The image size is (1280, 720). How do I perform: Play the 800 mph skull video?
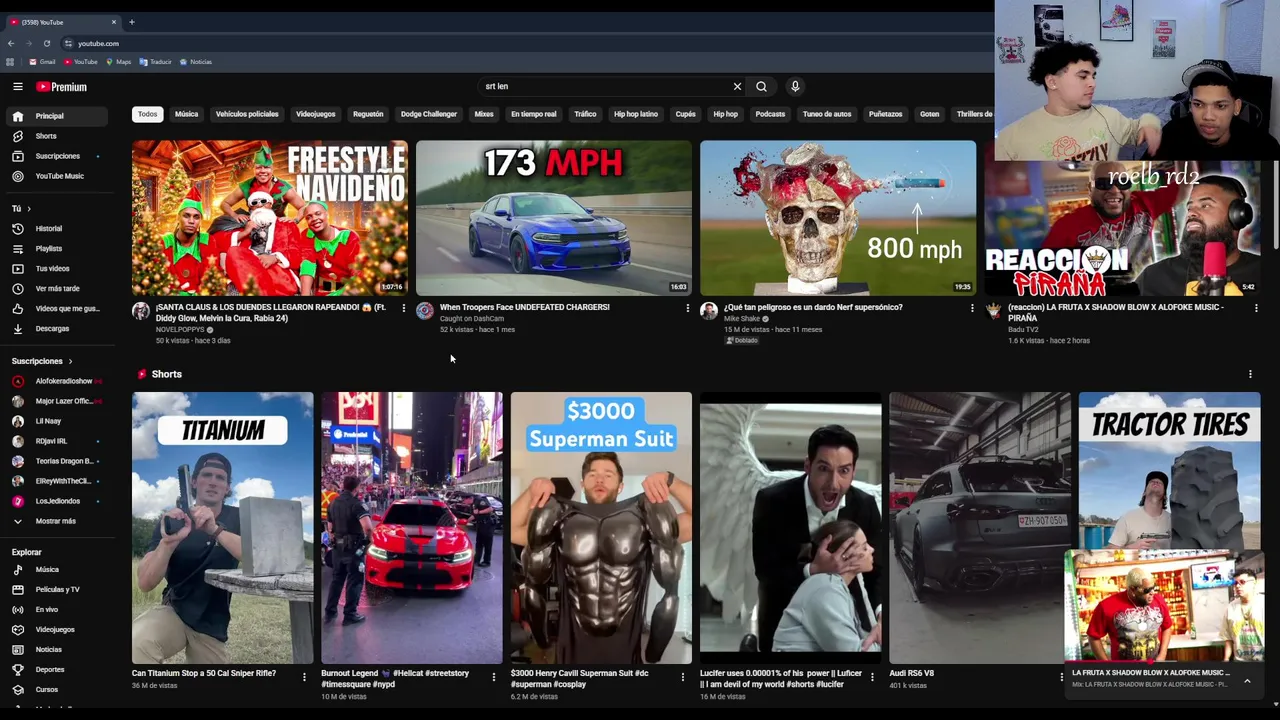point(837,217)
